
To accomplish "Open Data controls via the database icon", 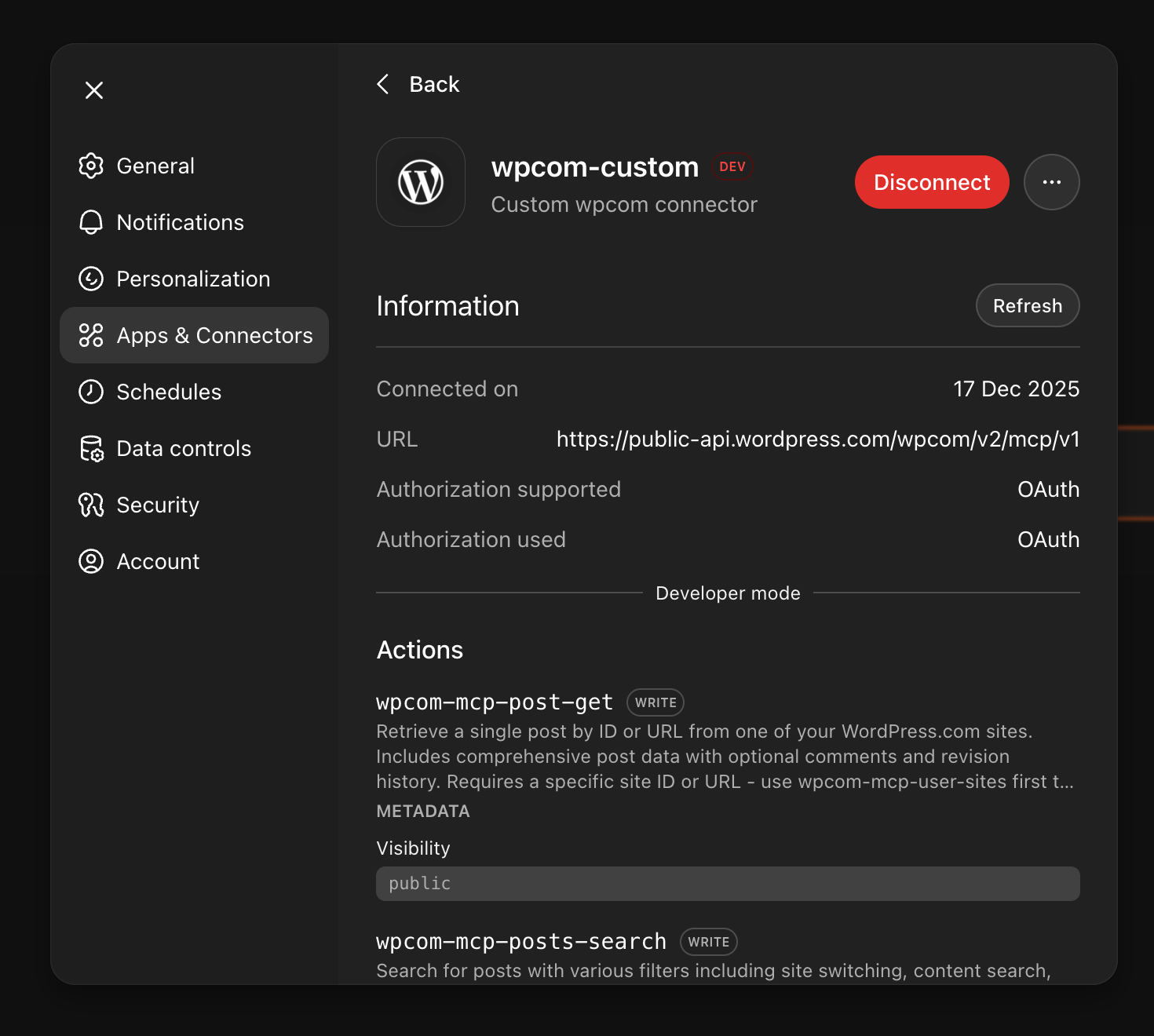I will click(91, 448).
